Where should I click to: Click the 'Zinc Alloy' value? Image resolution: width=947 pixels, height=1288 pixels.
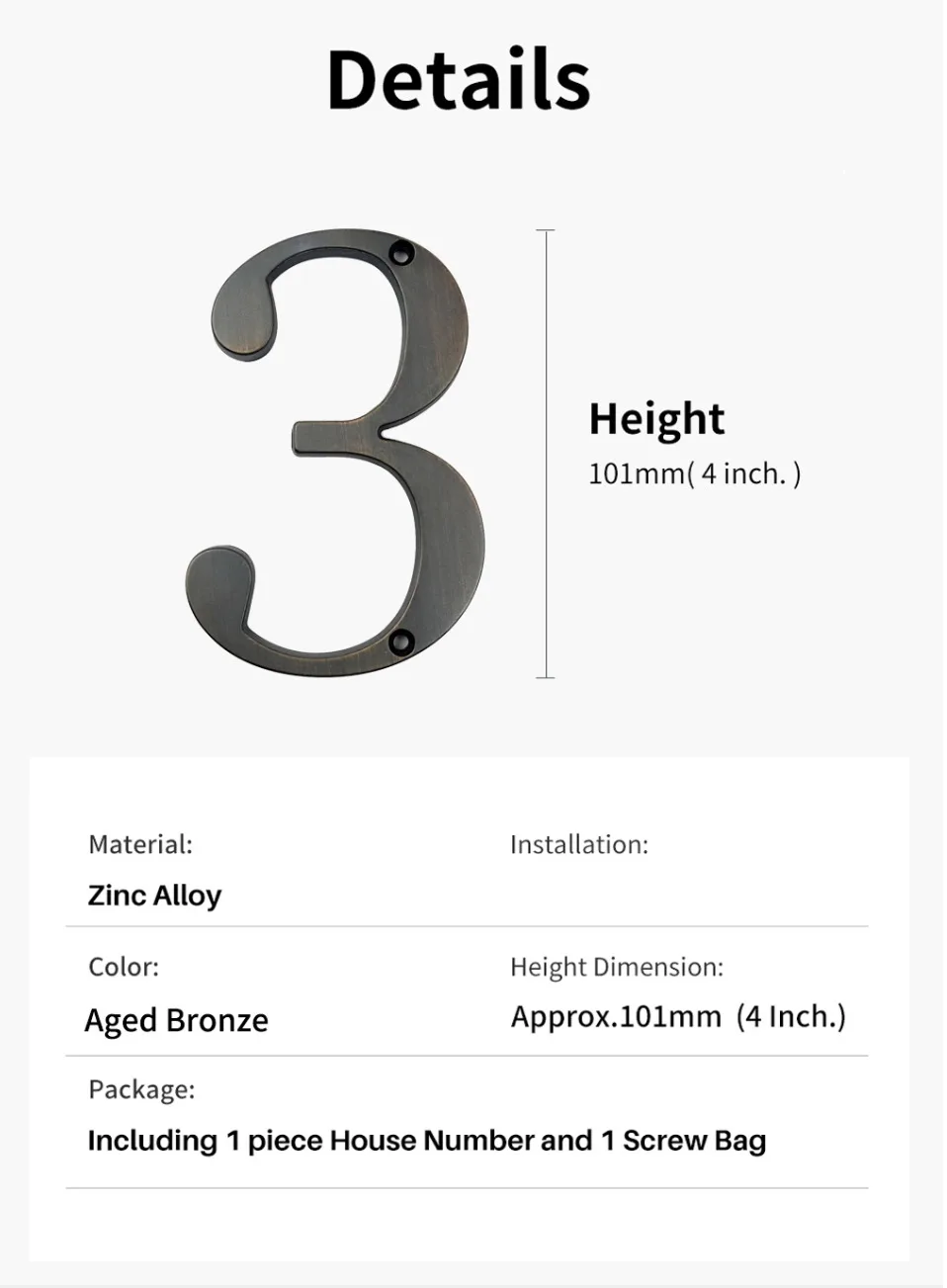coord(155,896)
